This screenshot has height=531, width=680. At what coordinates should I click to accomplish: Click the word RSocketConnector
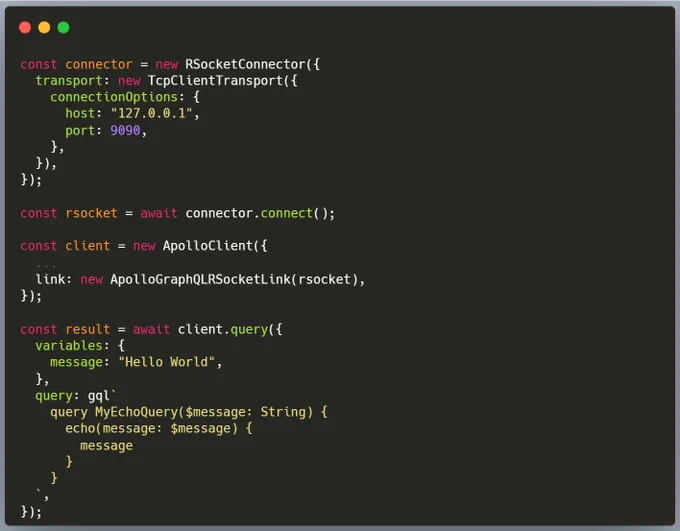click(x=245, y=64)
